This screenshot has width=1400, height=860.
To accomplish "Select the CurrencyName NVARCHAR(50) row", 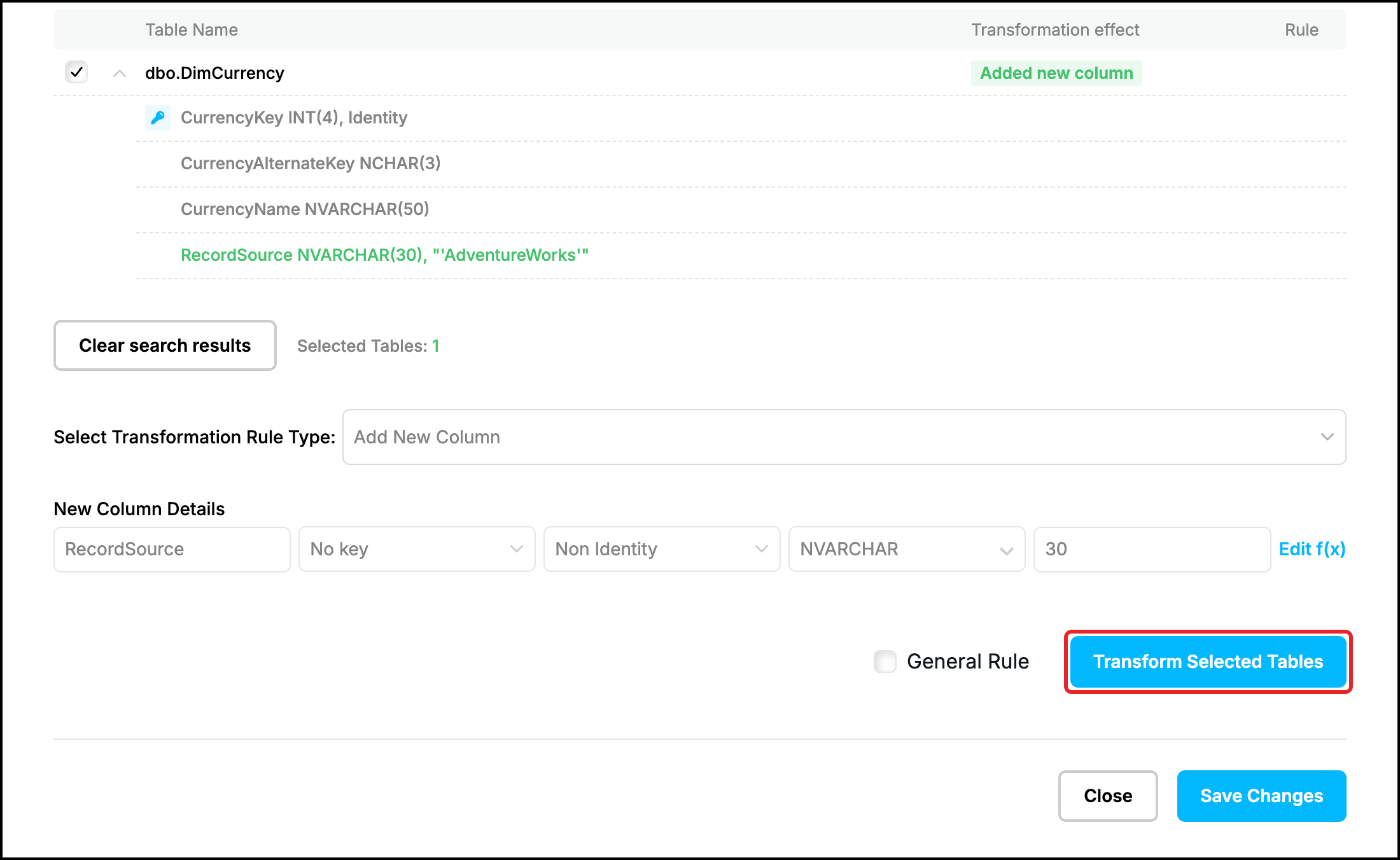I will click(x=741, y=209).
